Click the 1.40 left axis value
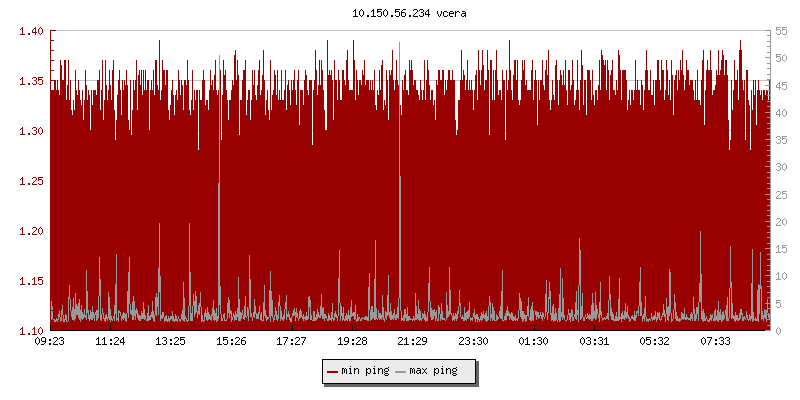800x400 pixels. point(32,32)
